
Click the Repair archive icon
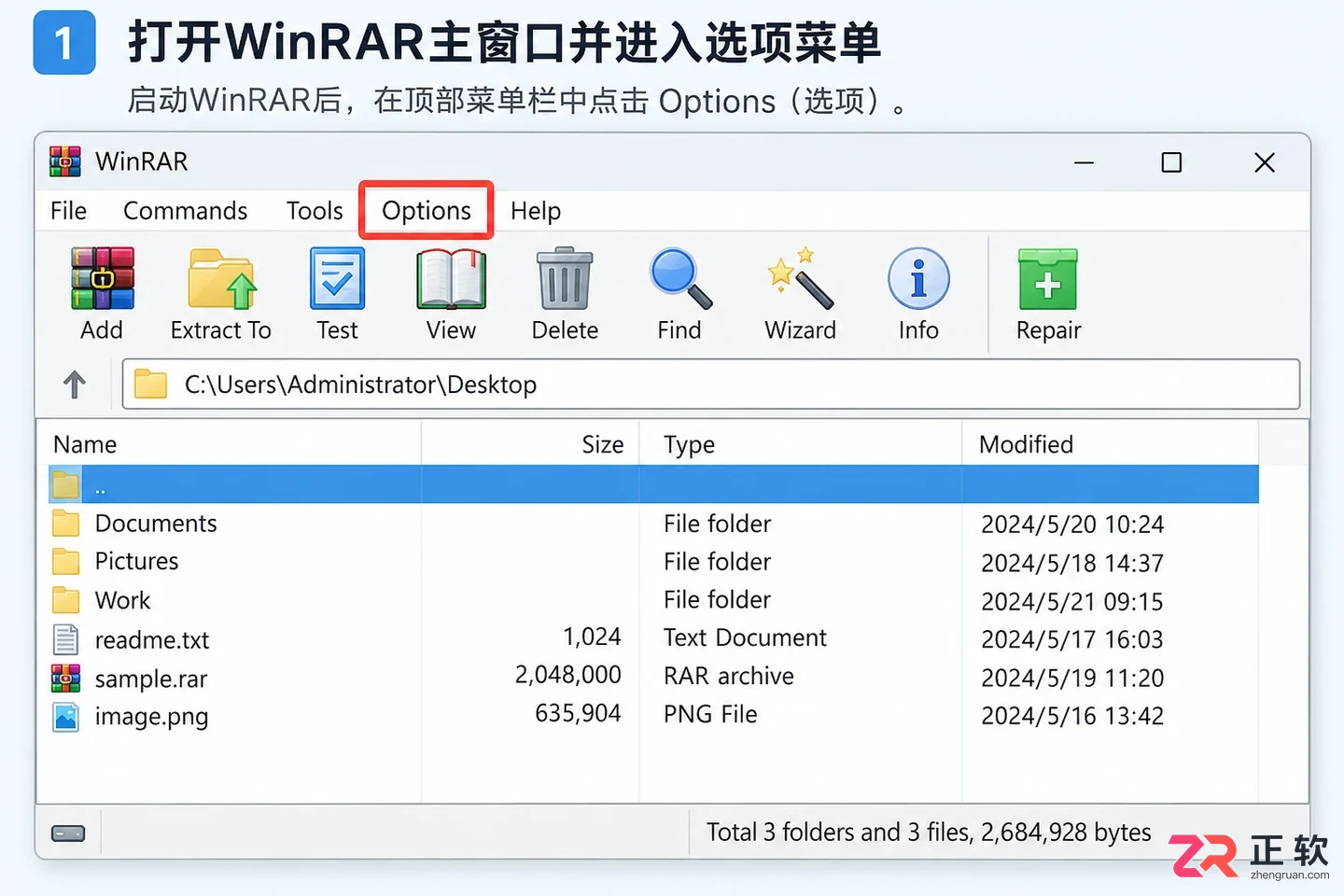point(1047,278)
